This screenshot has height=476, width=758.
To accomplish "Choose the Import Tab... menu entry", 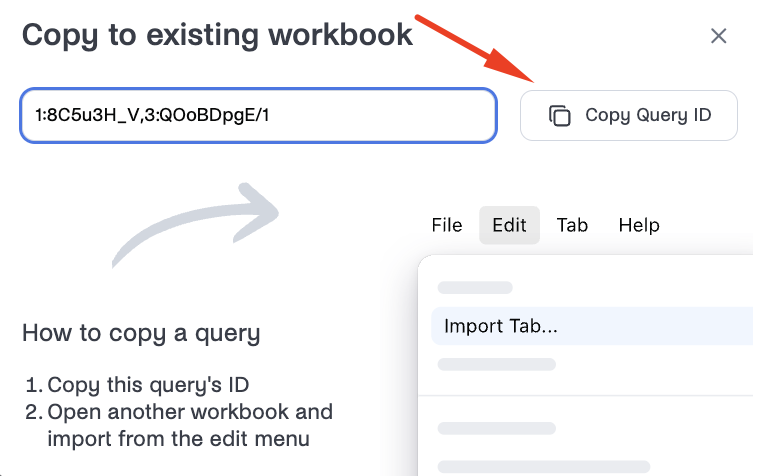I will (x=592, y=326).
